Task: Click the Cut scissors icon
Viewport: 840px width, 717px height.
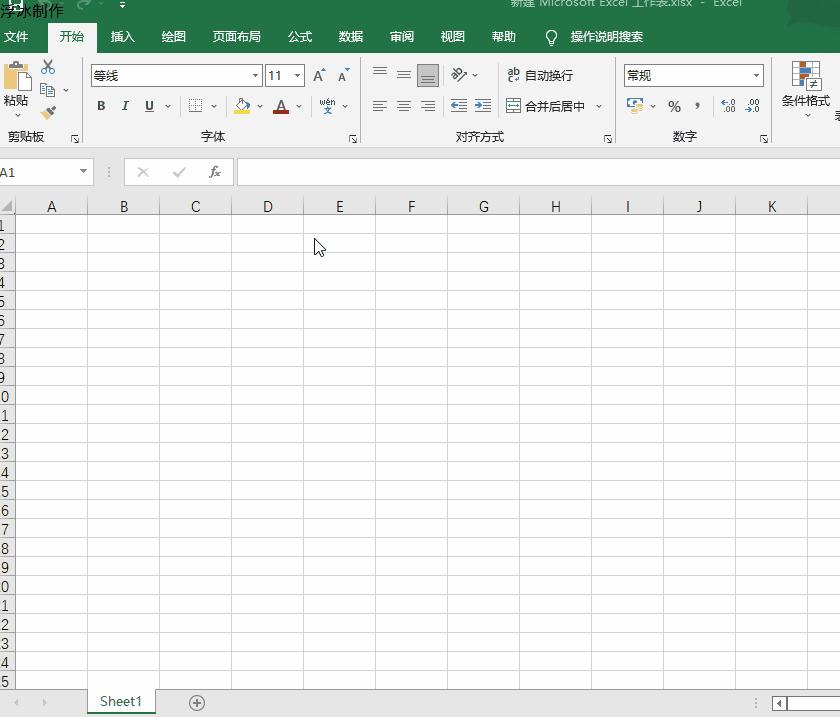Action: coord(48,67)
